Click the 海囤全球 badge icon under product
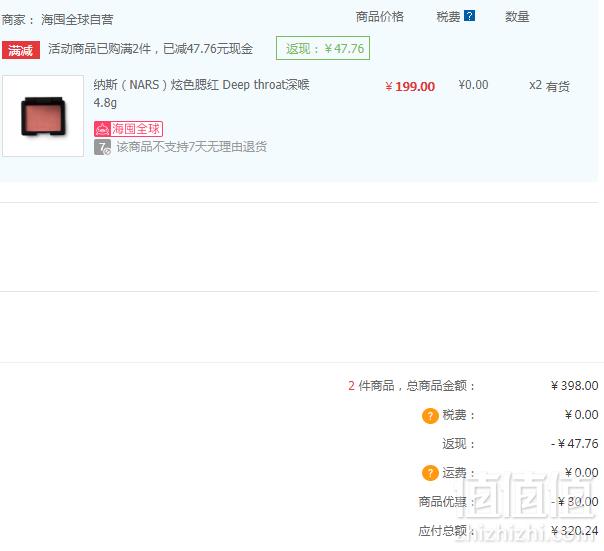 [x=128, y=129]
